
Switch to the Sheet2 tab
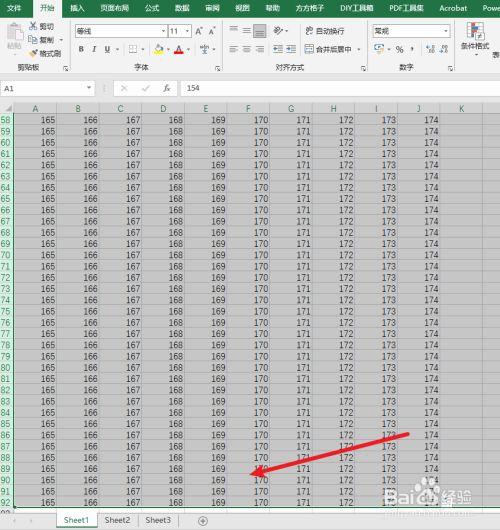[117, 520]
